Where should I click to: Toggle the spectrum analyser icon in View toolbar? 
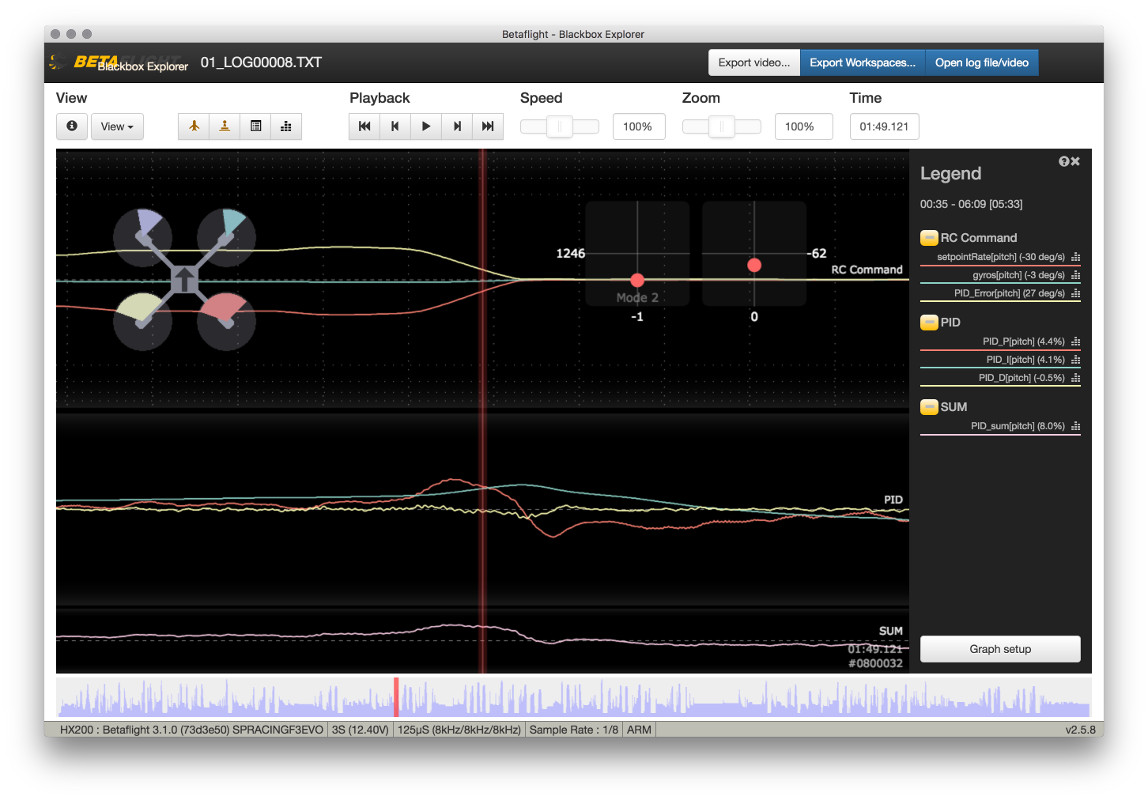point(286,126)
